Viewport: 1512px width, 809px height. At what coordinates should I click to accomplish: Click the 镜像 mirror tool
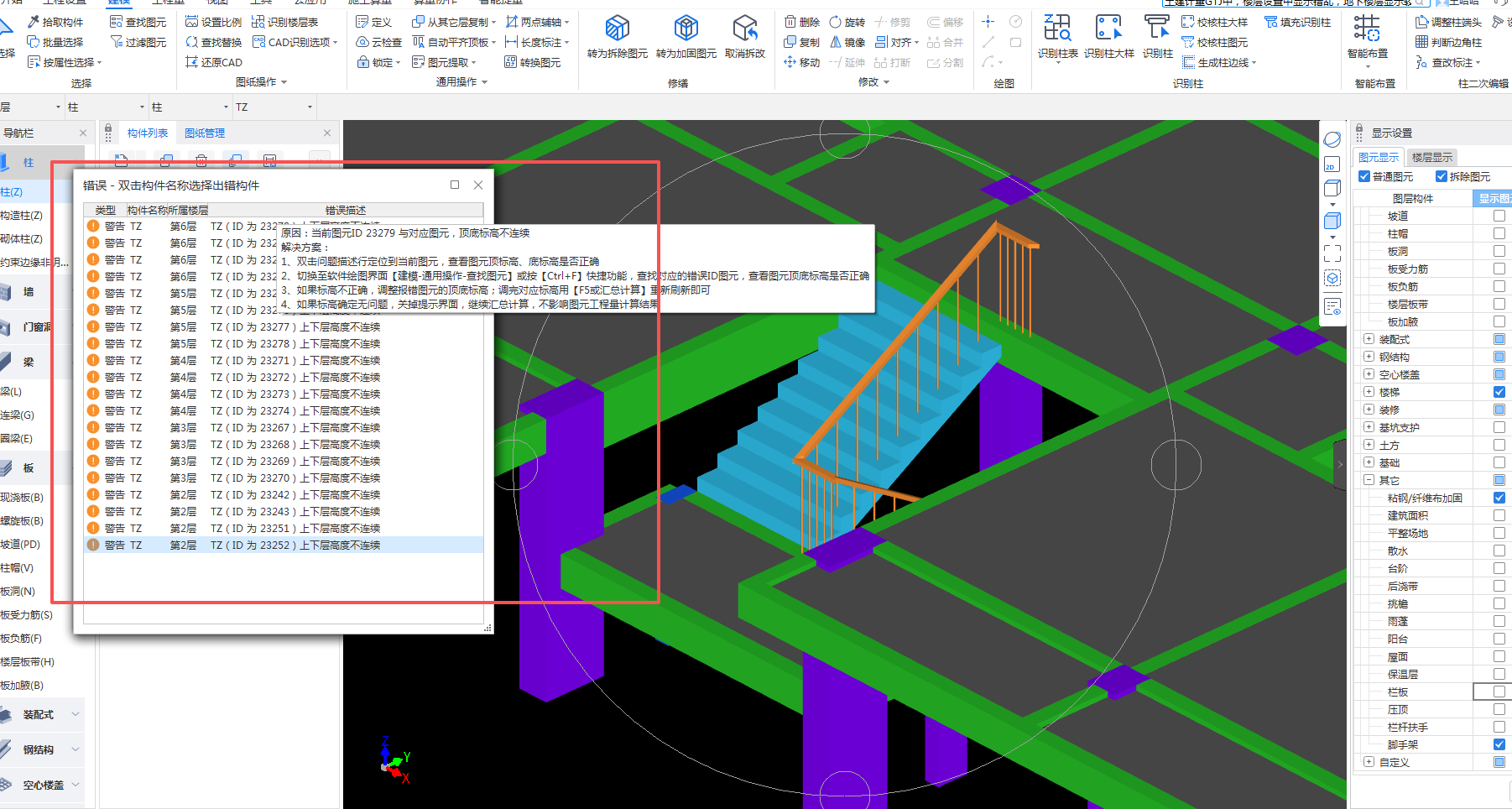(x=847, y=42)
